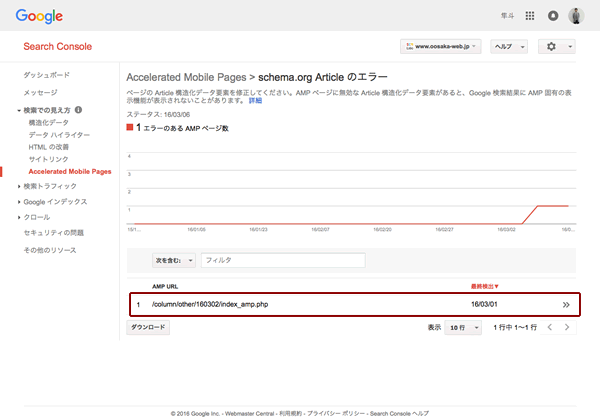Click 1 行中 1〜1 行 pagination text
The height and width of the screenshot is (420, 600).
(515, 327)
